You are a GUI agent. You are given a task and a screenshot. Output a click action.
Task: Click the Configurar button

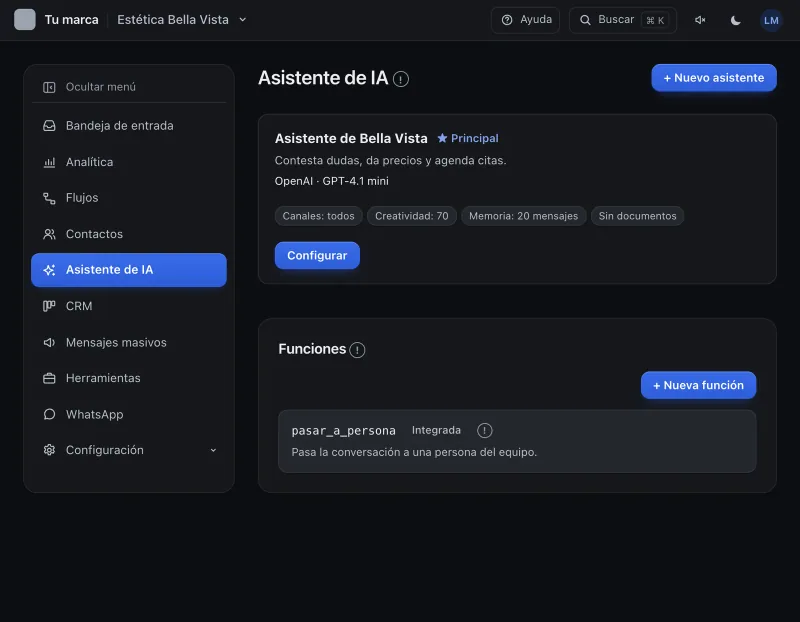click(x=317, y=256)
